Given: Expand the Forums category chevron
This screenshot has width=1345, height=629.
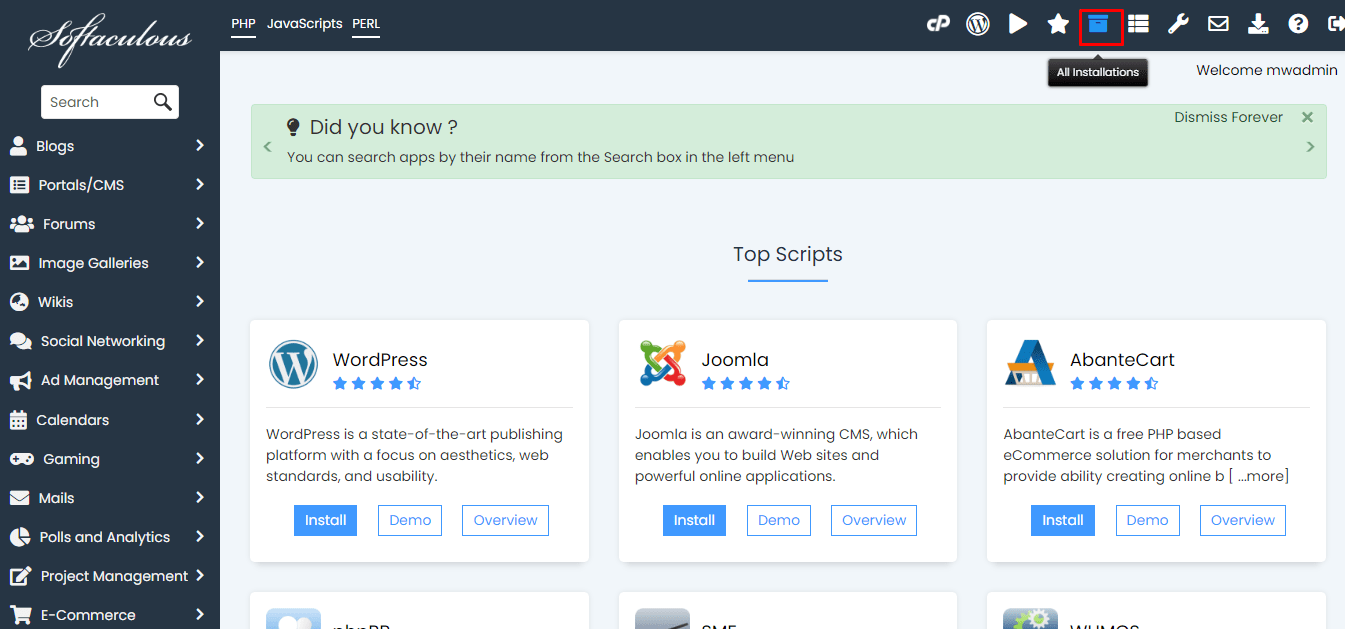Looking at the screenshot, I should [x=200, y=224].
